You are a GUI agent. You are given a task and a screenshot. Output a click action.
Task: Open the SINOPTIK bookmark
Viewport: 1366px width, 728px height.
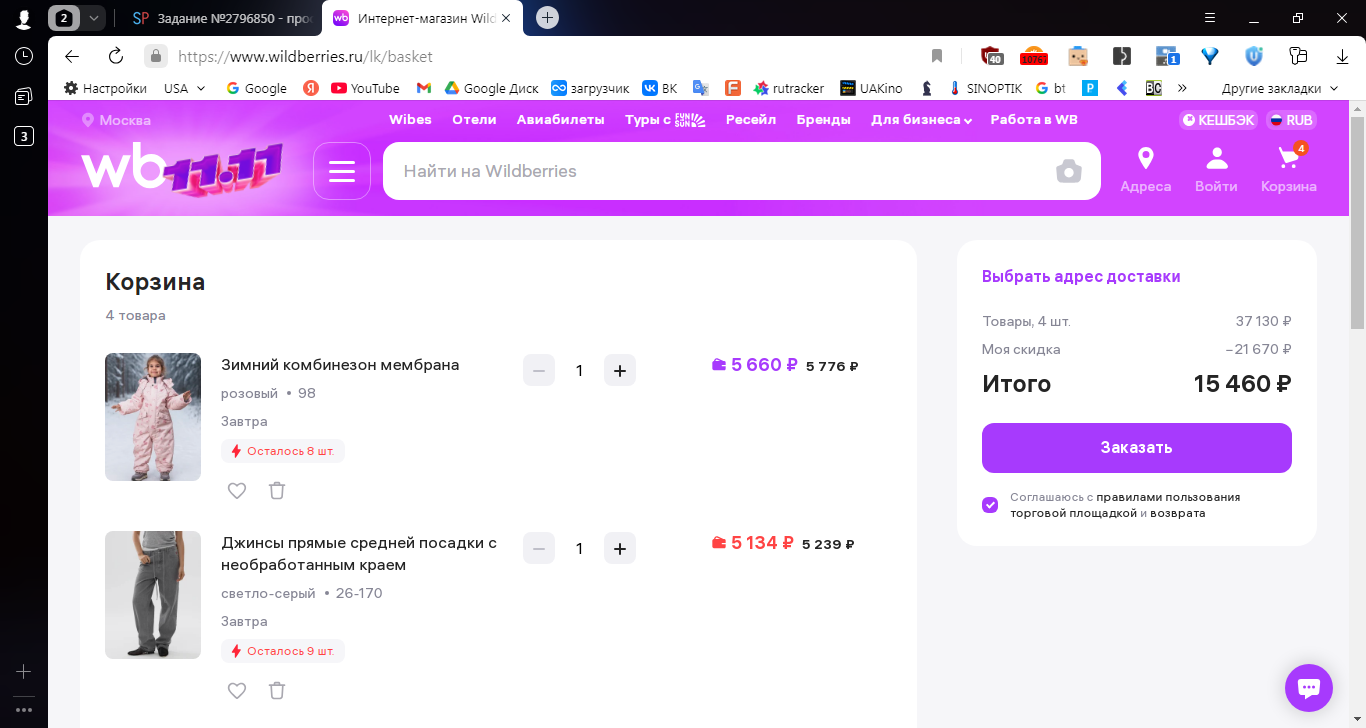coord(986,88)
